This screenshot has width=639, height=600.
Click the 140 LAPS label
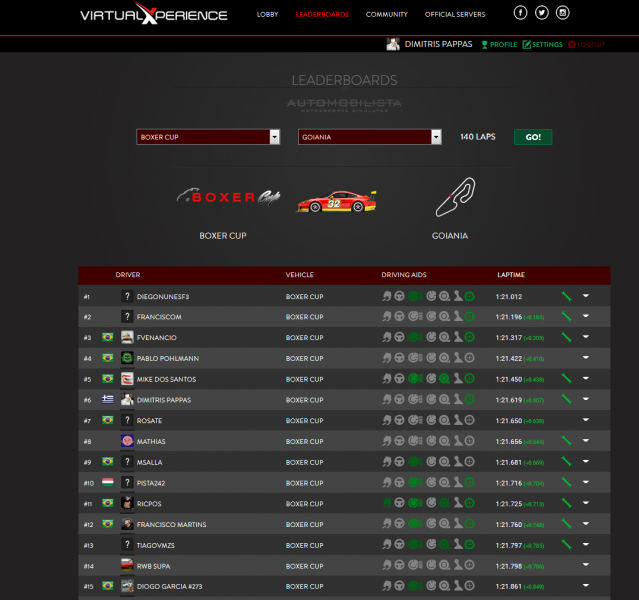[x=478, y=137]
